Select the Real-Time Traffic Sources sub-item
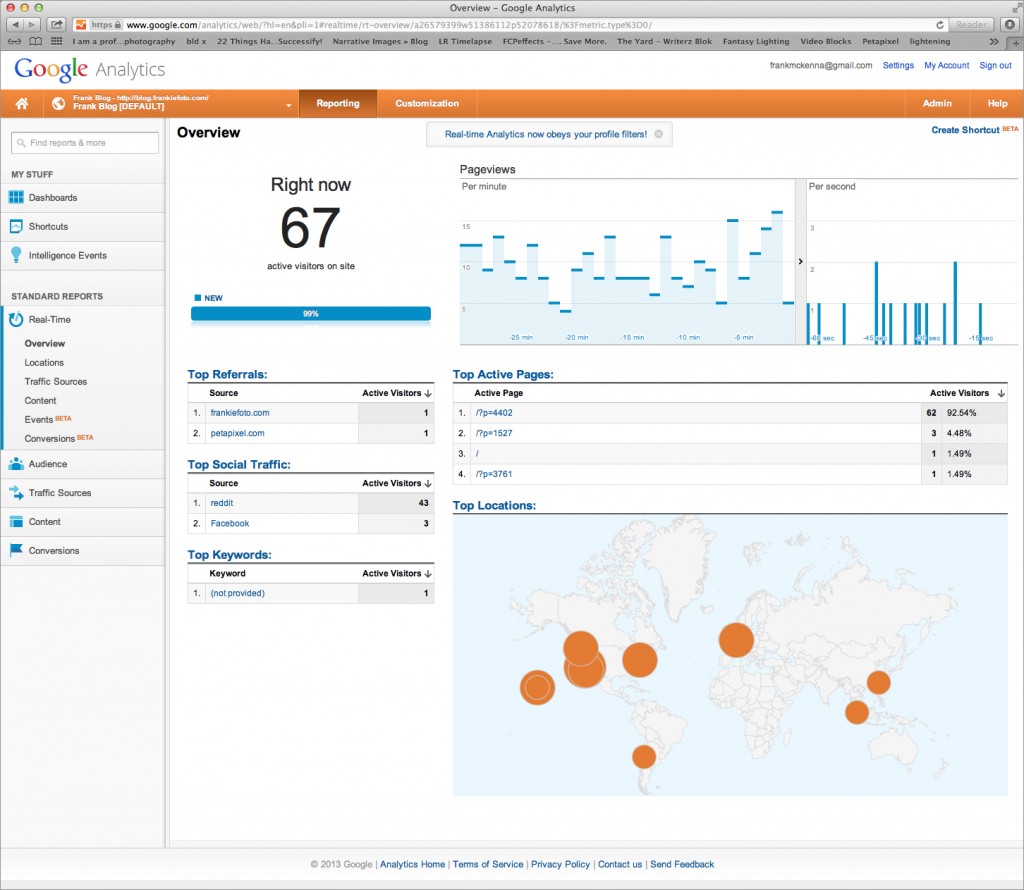The width and height of the screenshot is (1024, 890). [56, 381]
